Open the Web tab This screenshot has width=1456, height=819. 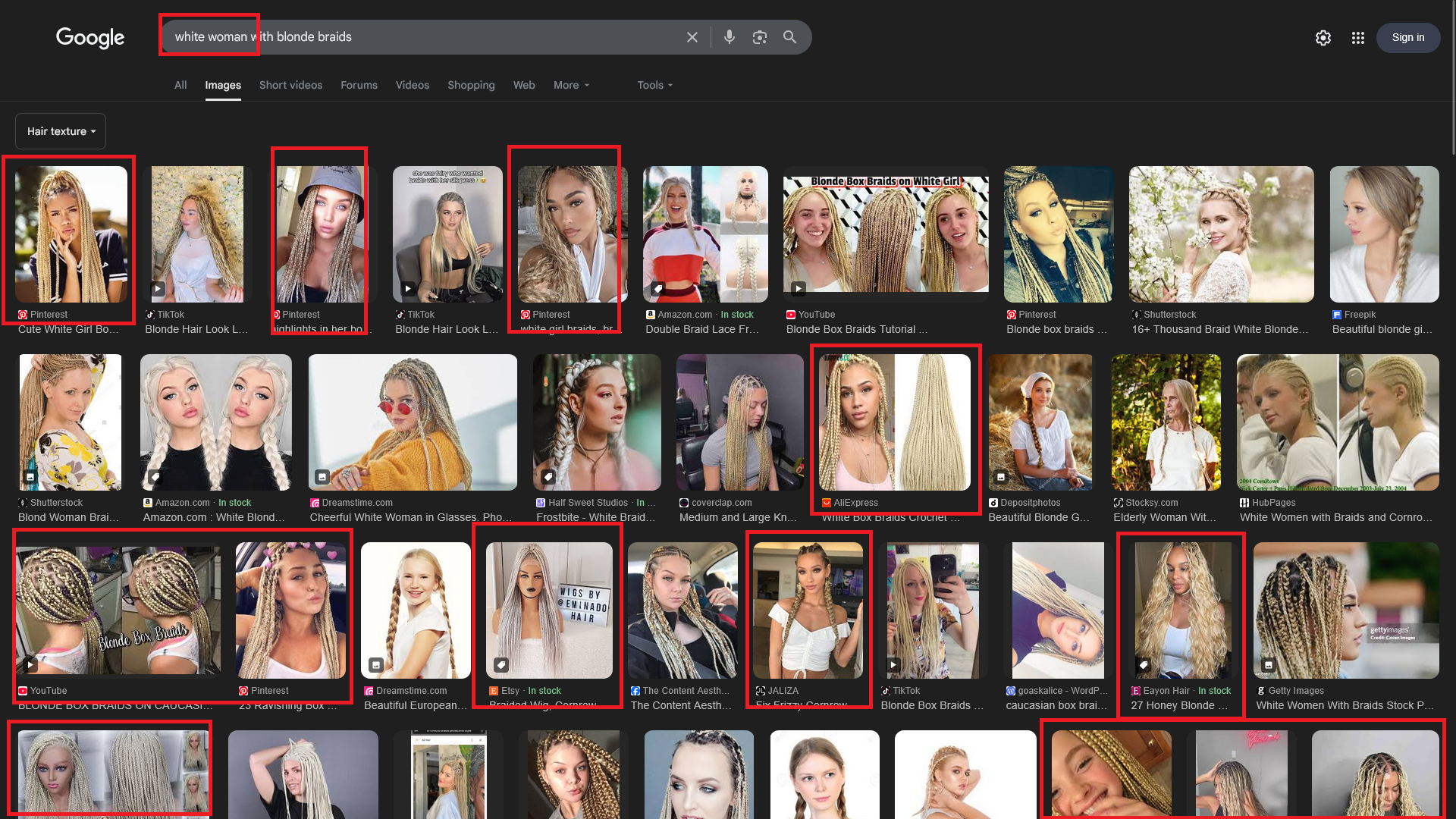524,85
